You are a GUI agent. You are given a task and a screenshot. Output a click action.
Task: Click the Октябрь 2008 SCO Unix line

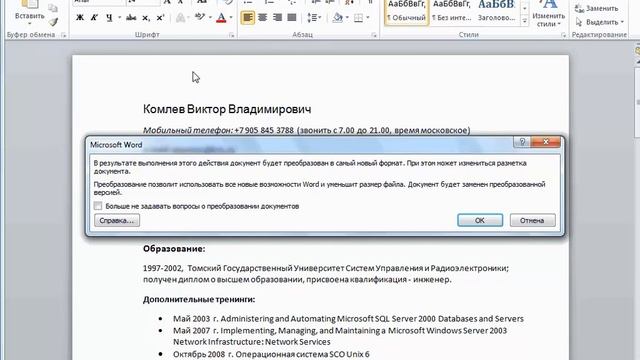click(271, 354)
